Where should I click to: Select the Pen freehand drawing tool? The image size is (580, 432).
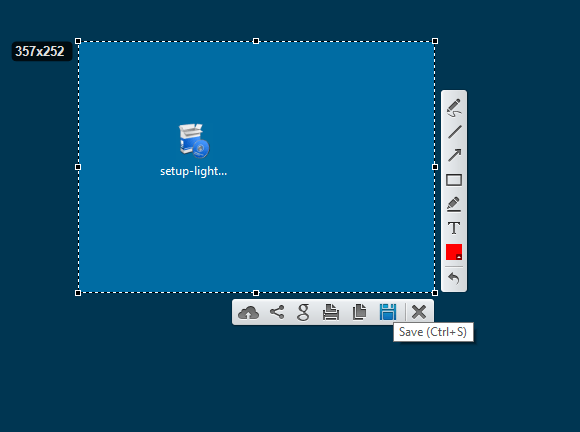coord(454,108)
